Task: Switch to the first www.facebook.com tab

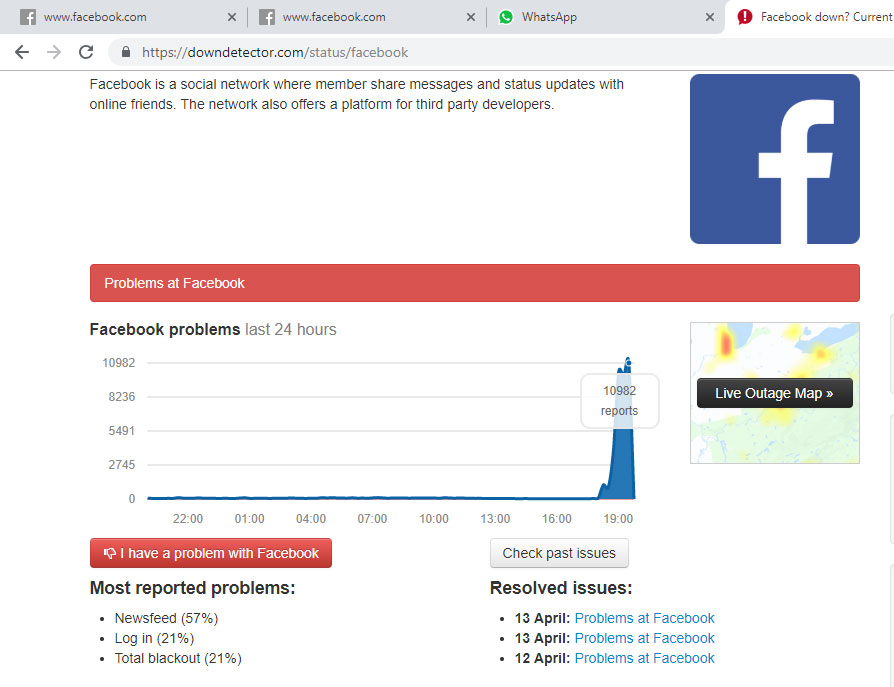Action: point(123,17)
